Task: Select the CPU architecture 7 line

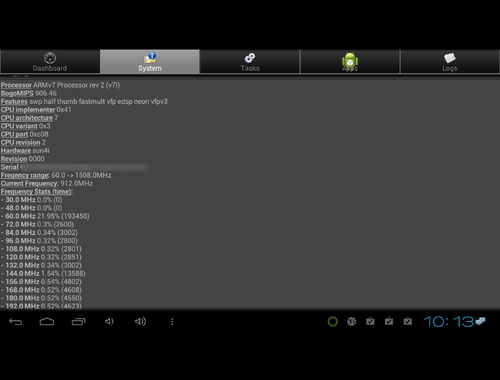Action: click(29, 118)
